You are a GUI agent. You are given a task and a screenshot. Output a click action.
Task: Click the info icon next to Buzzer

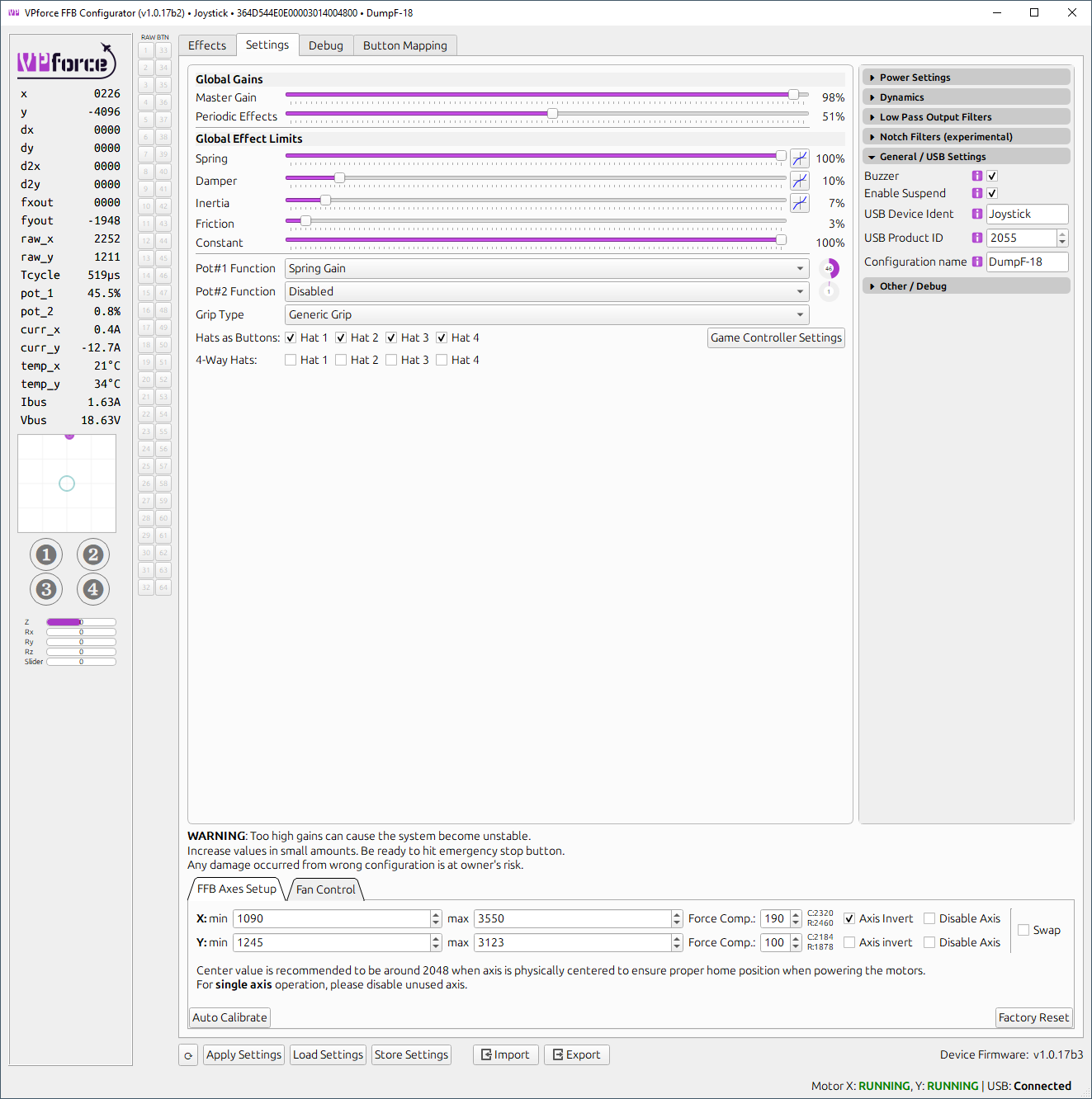[x=976, y=176]
